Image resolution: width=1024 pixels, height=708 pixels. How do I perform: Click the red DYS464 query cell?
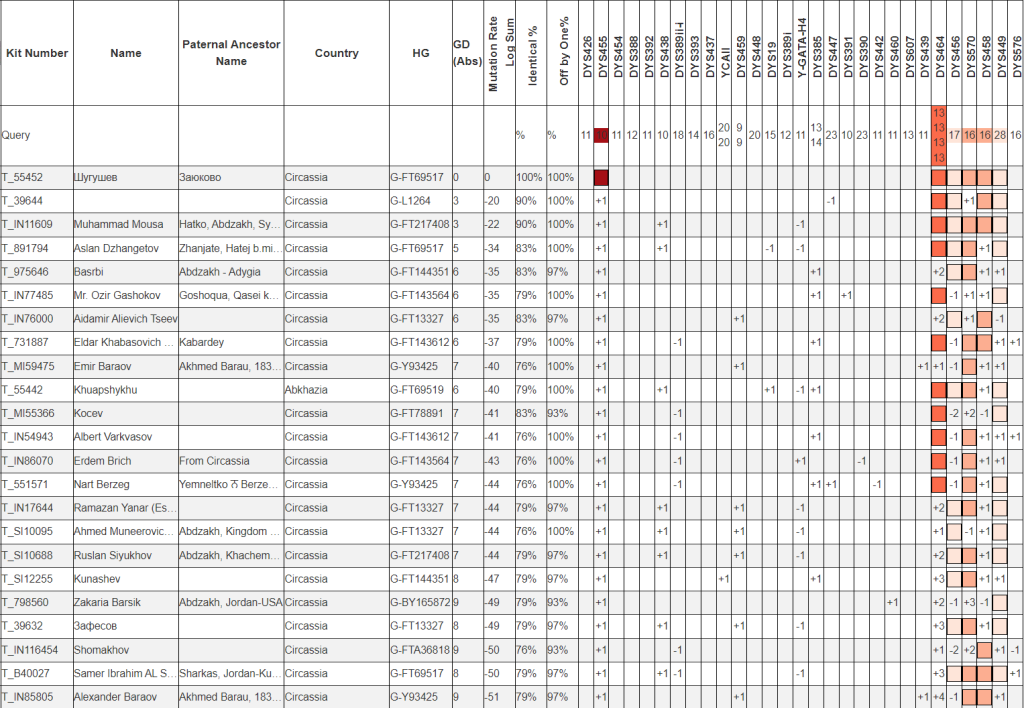tap(938, 135)
